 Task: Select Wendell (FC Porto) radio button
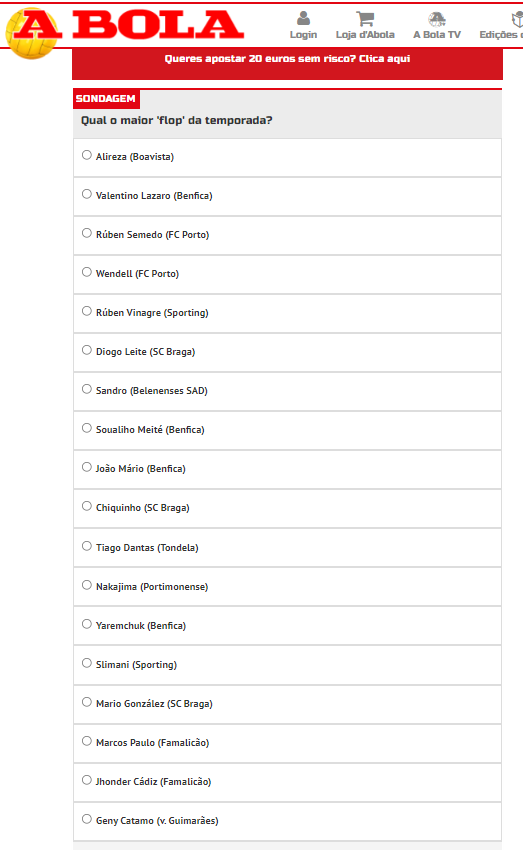(x=87, y=272)
